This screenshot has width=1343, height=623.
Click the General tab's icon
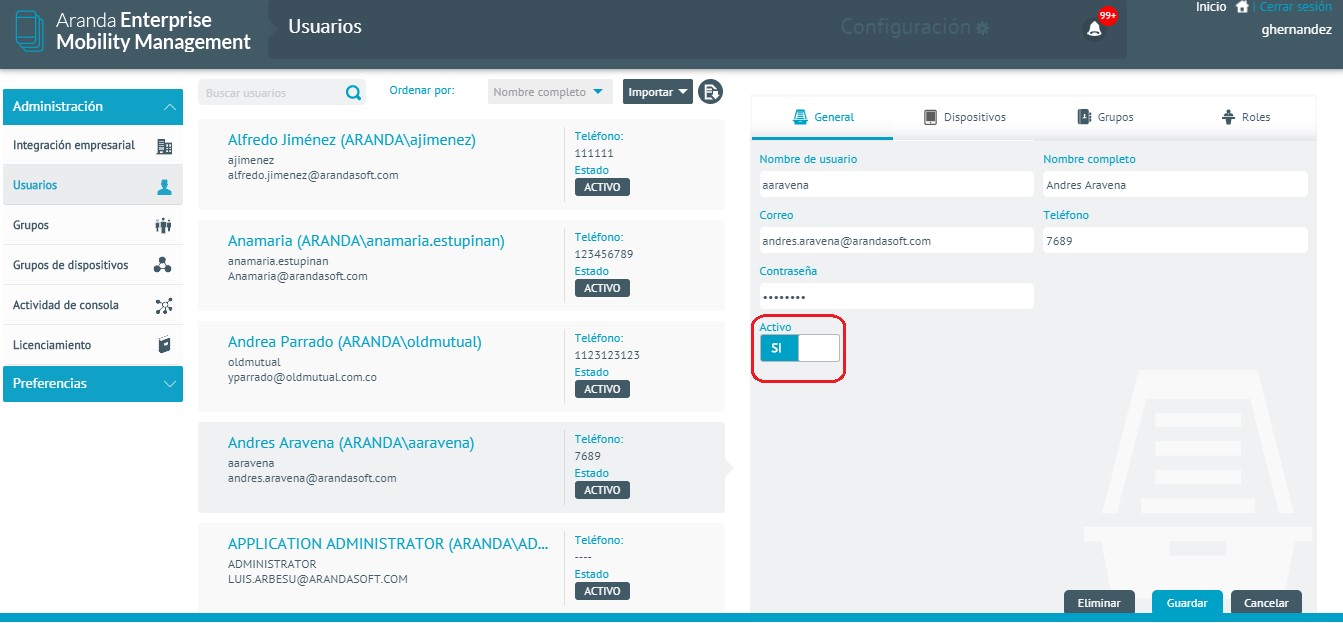[800, 117]
